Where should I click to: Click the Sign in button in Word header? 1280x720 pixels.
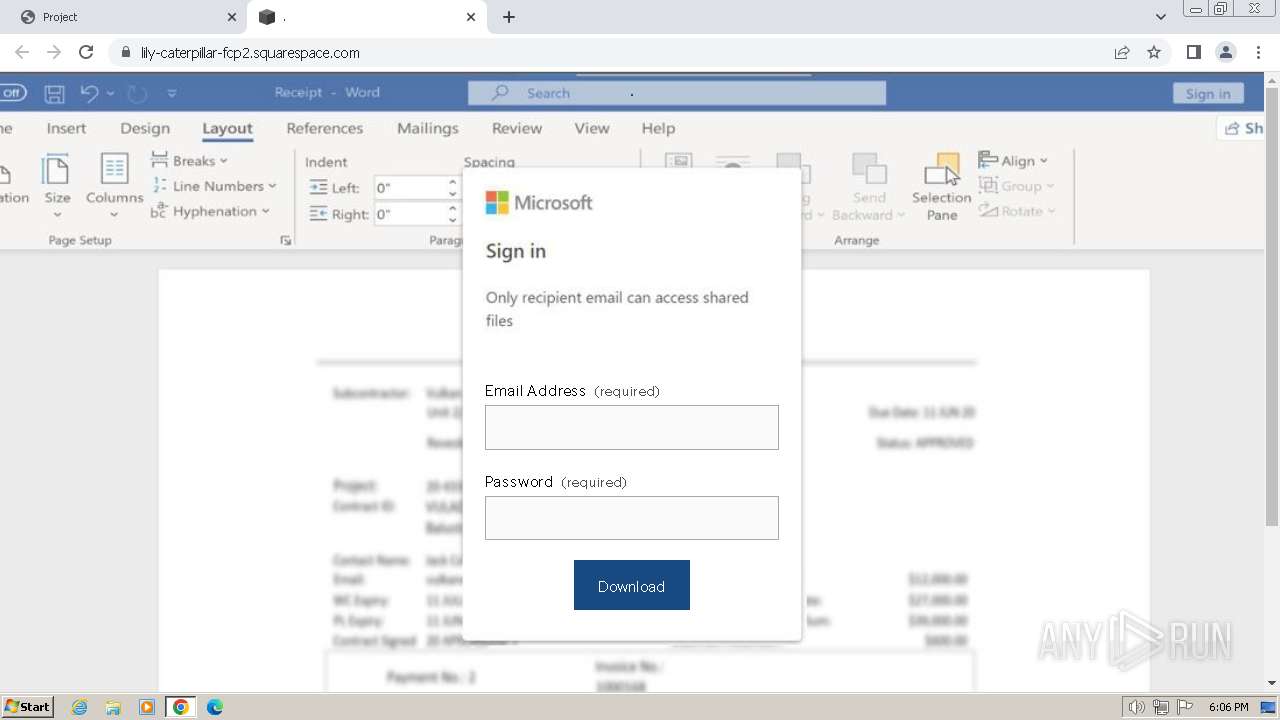coord(1208,93)
